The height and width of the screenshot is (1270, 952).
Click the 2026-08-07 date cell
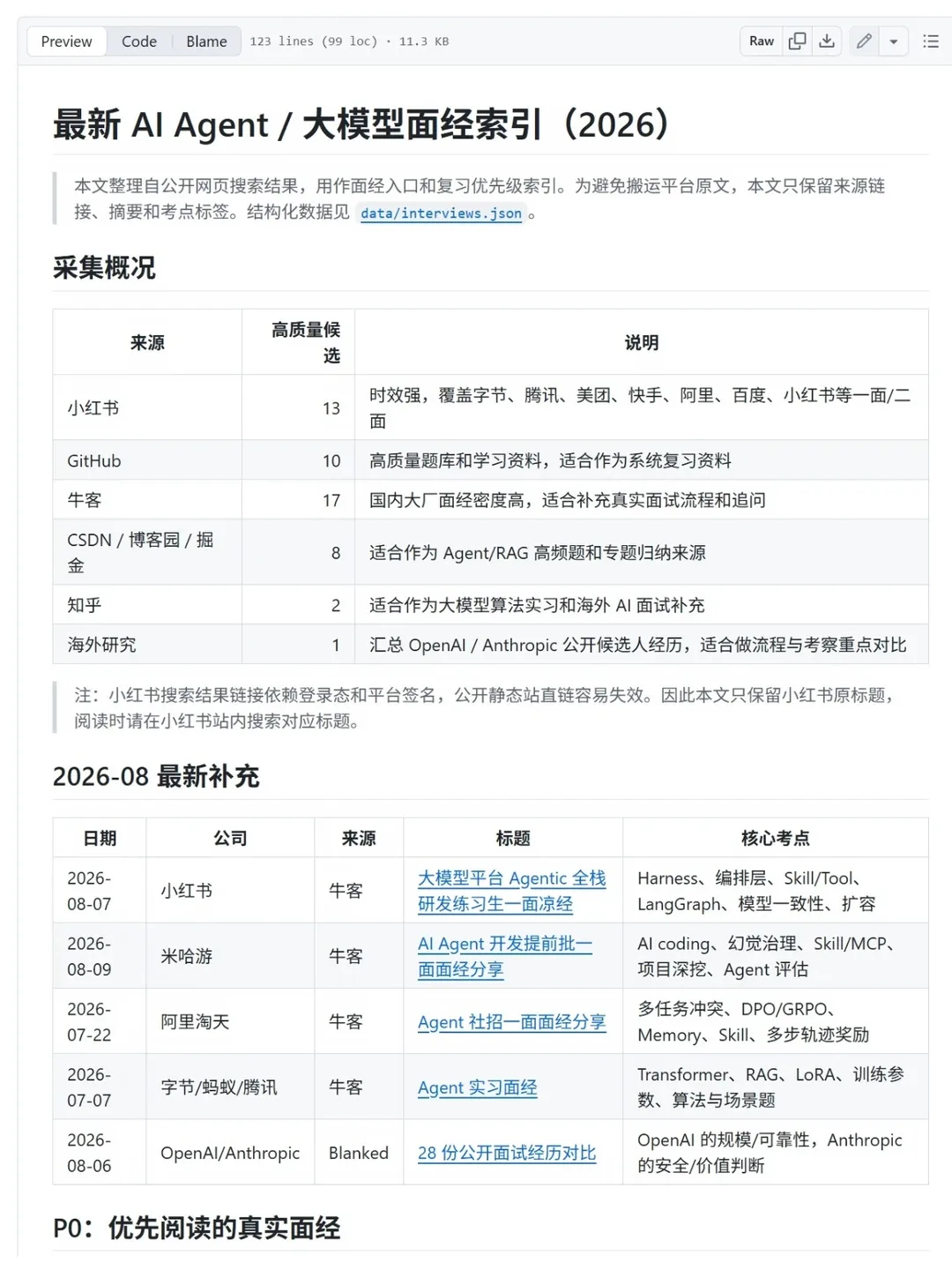click(x=100, y=891)
